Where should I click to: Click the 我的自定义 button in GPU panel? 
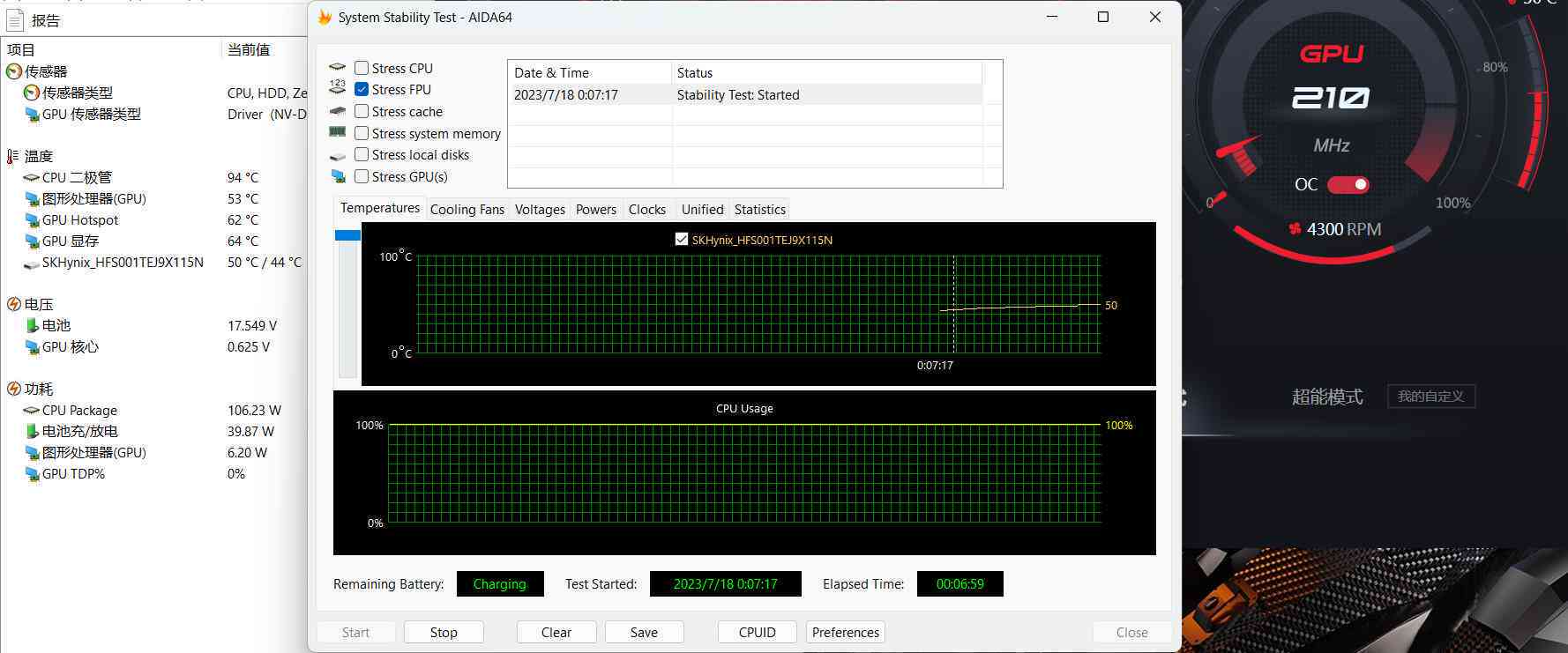click(x=1430, y=397)
